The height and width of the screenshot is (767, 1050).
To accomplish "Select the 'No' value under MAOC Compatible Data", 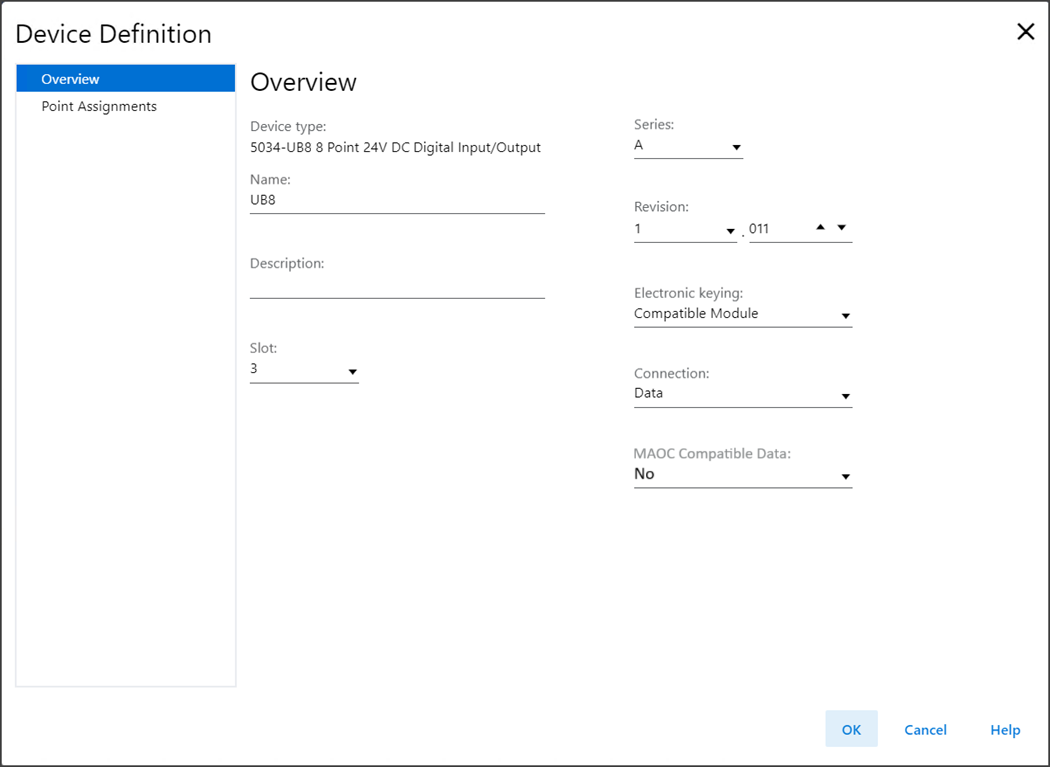I will click(x=735, y=474).
